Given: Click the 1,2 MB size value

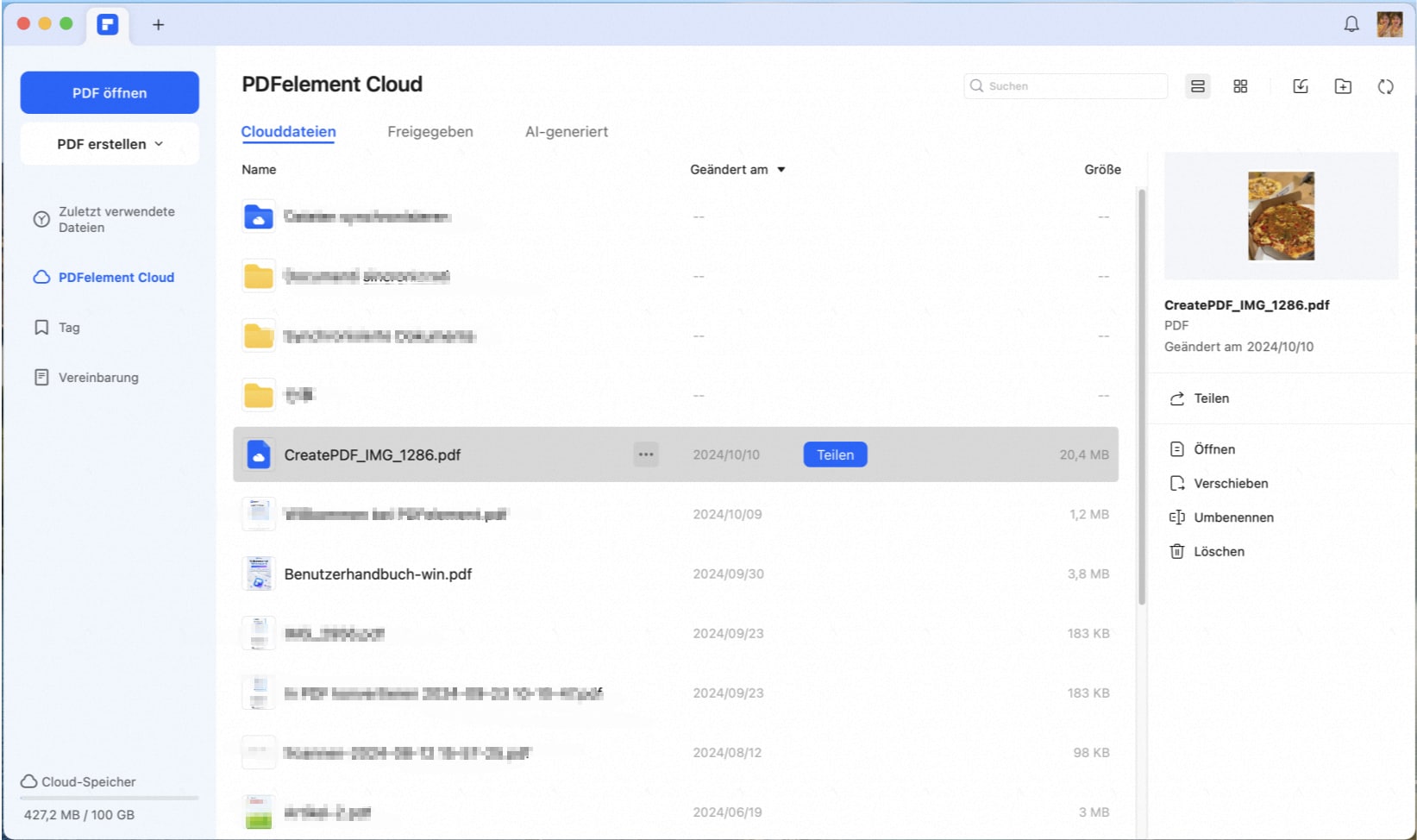Looking at the screenshot, I should pyautogui.click(x=1089, y=515).
